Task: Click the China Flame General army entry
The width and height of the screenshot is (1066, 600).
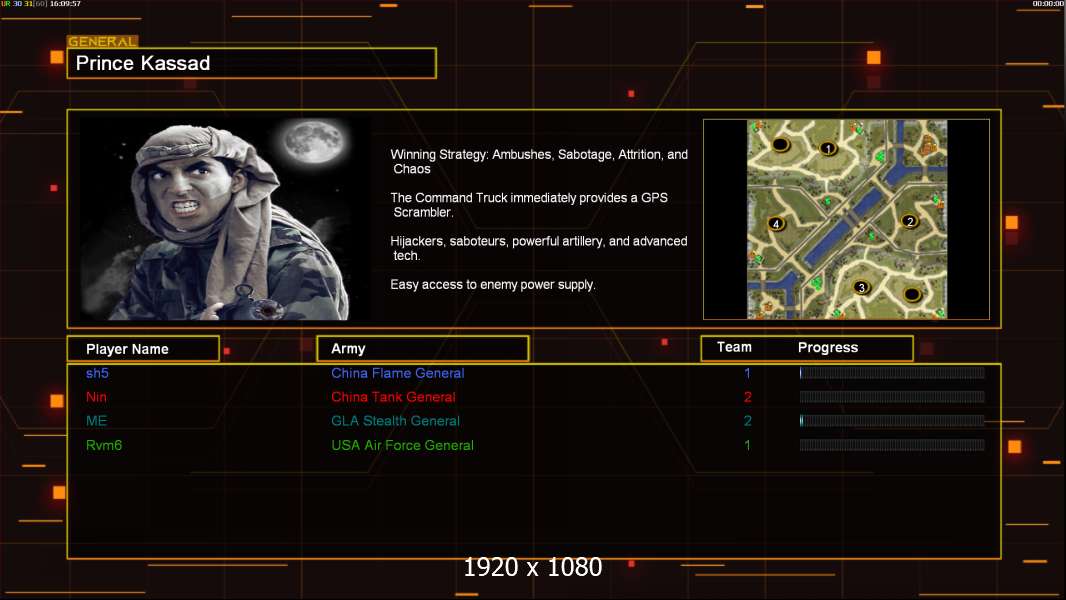Action: coord(398,373)
